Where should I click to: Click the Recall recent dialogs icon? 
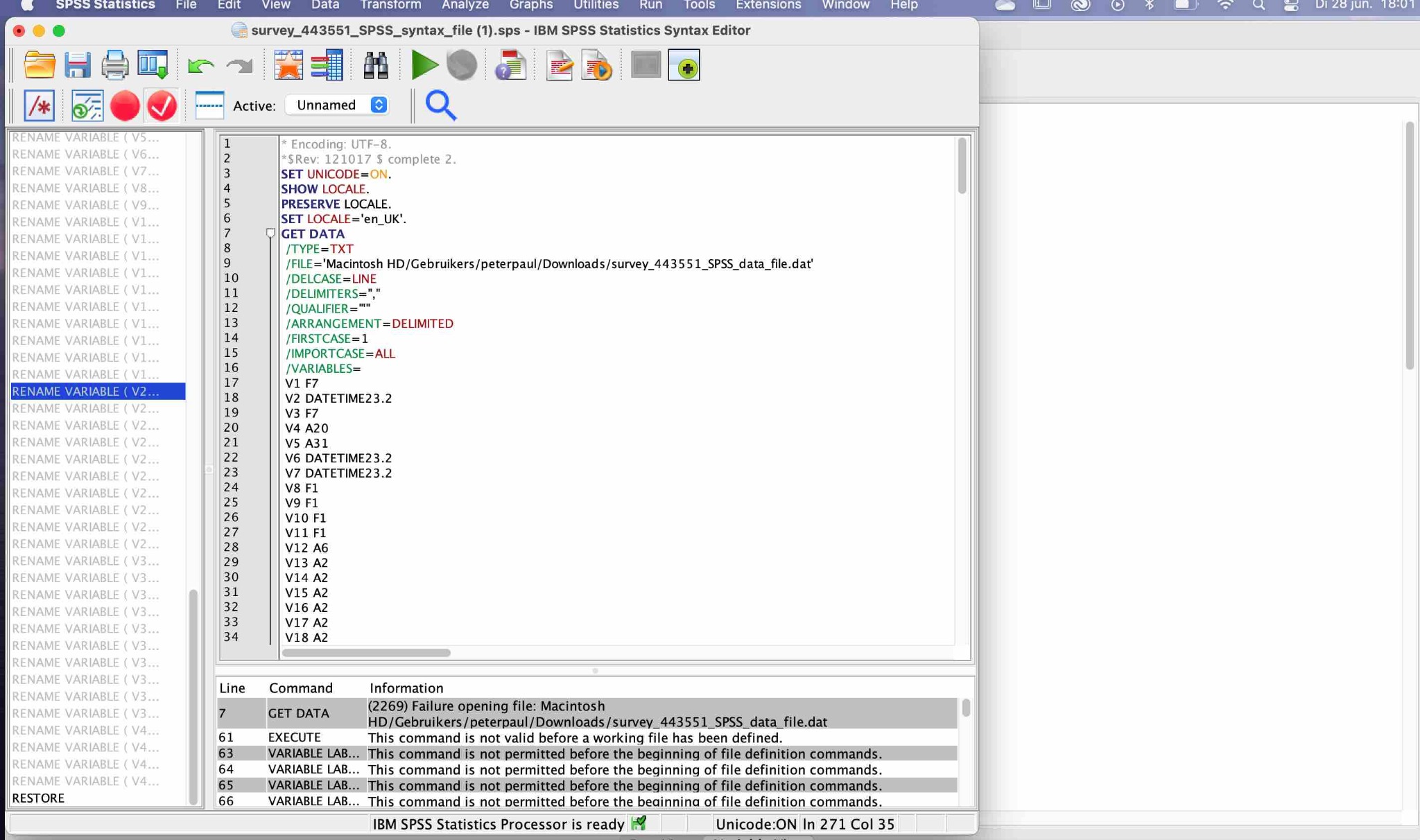pos(153,65)
